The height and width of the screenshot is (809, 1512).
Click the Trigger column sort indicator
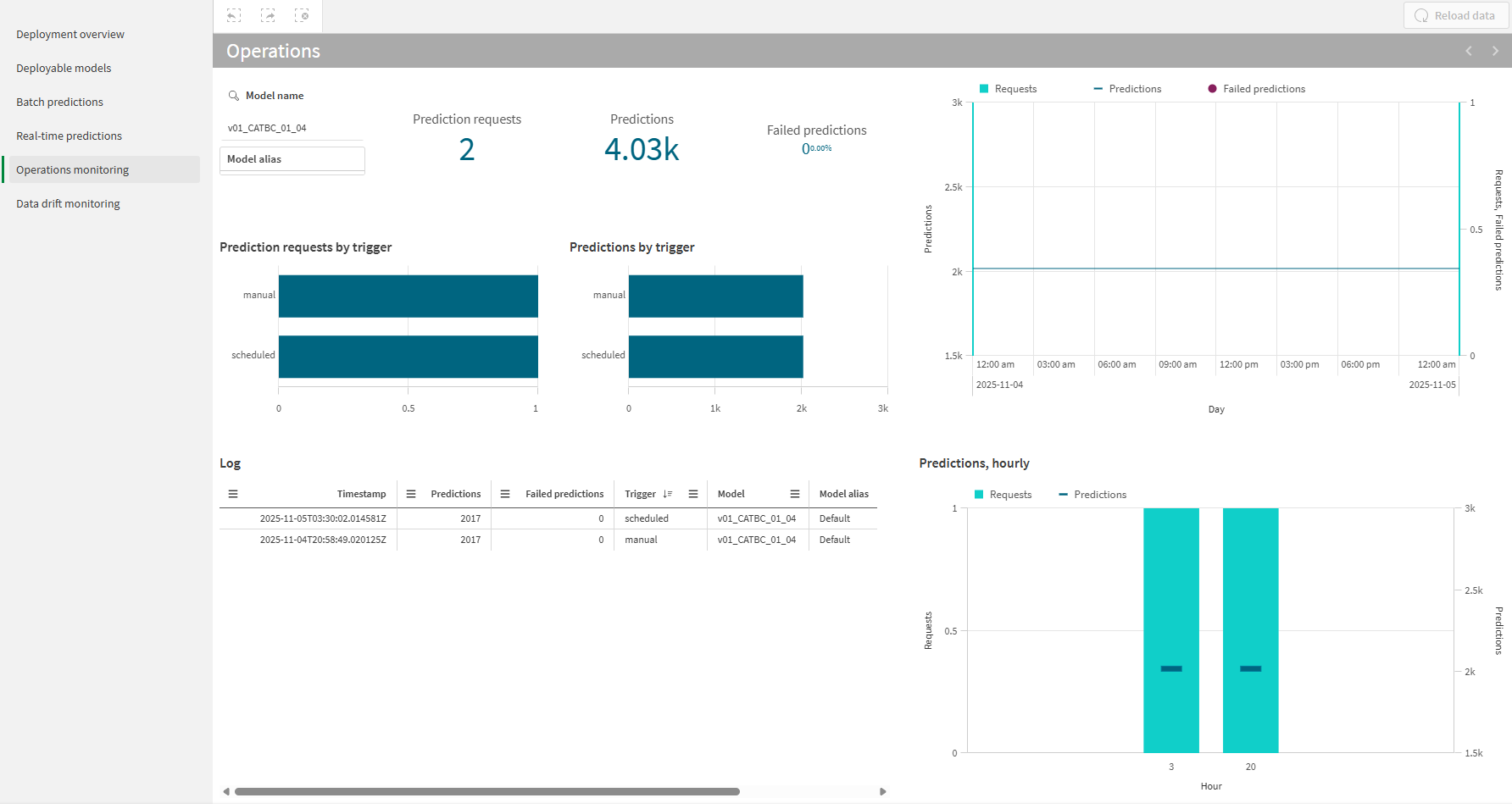pos(667,494)
